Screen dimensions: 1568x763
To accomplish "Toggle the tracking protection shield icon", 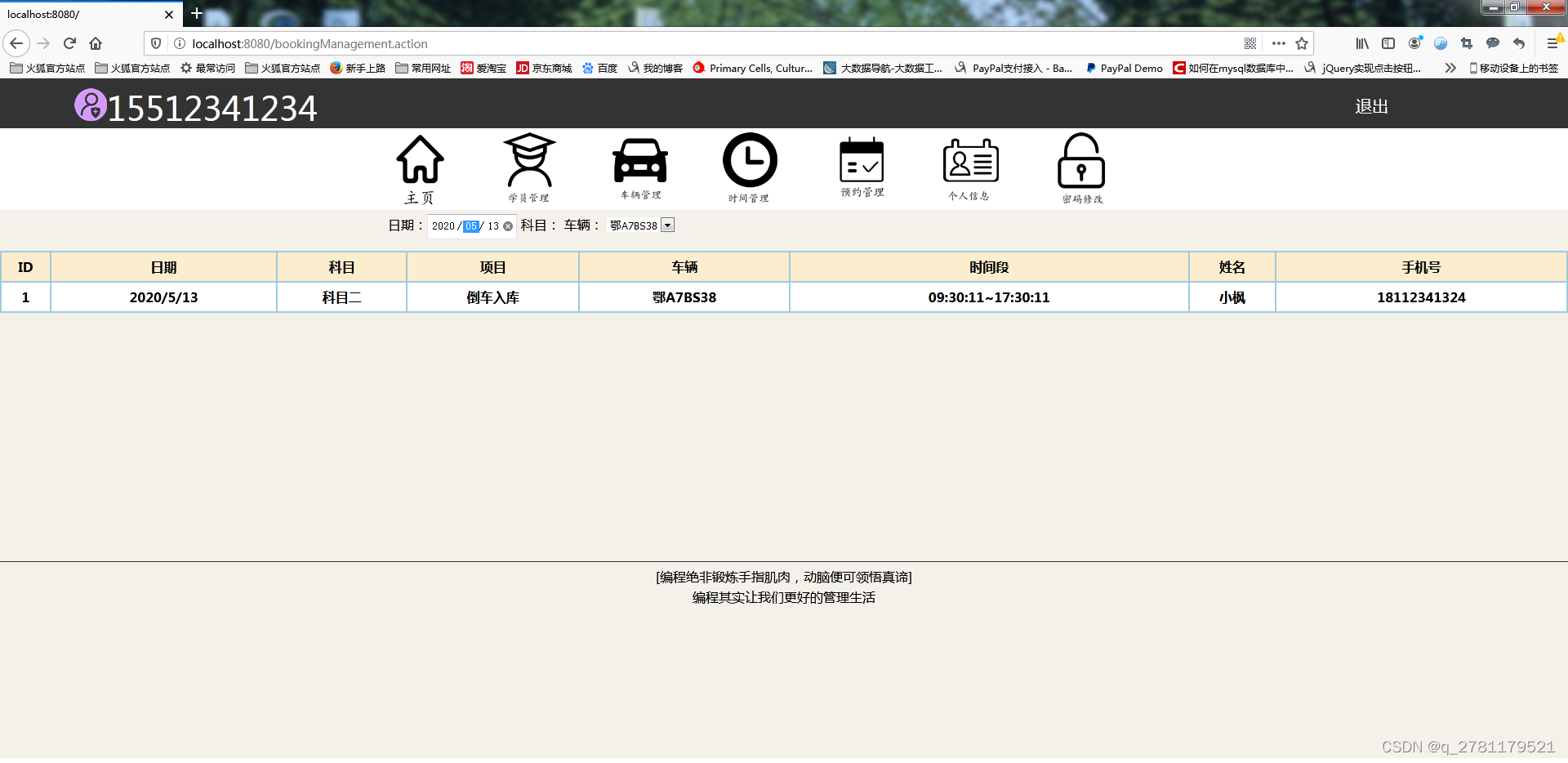I will 155,43.
